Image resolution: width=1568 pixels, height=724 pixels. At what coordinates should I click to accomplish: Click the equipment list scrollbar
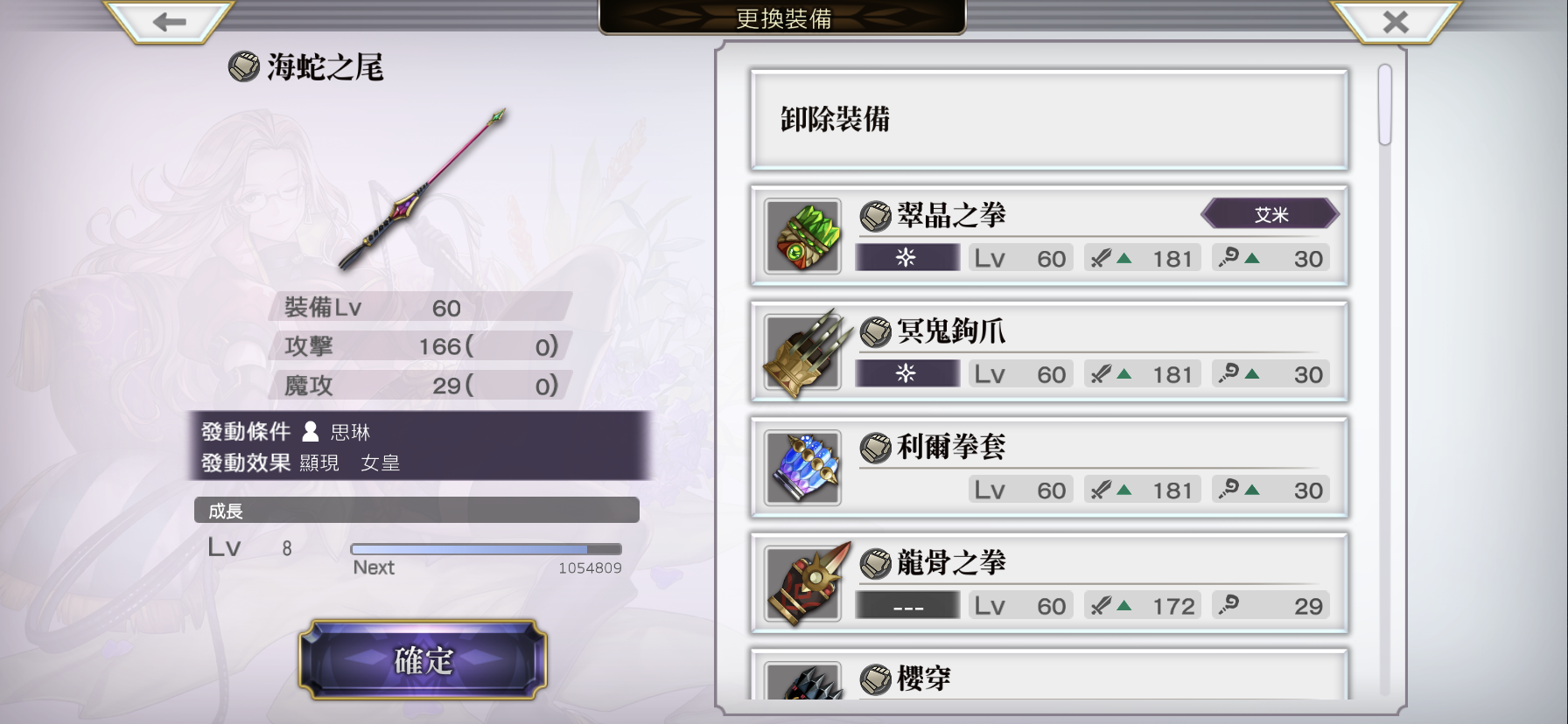pyautogui.click(x=1384, y=105)
